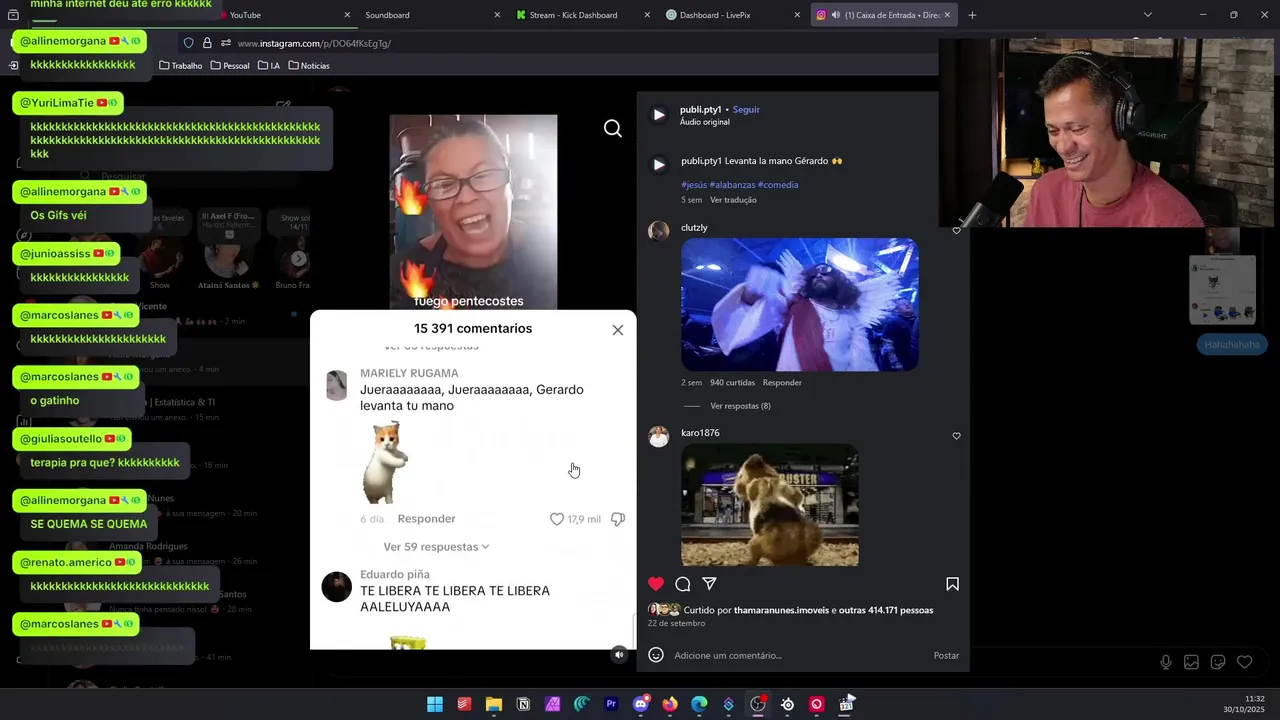Share the post with the paper-plane icon

click(709, 584)
